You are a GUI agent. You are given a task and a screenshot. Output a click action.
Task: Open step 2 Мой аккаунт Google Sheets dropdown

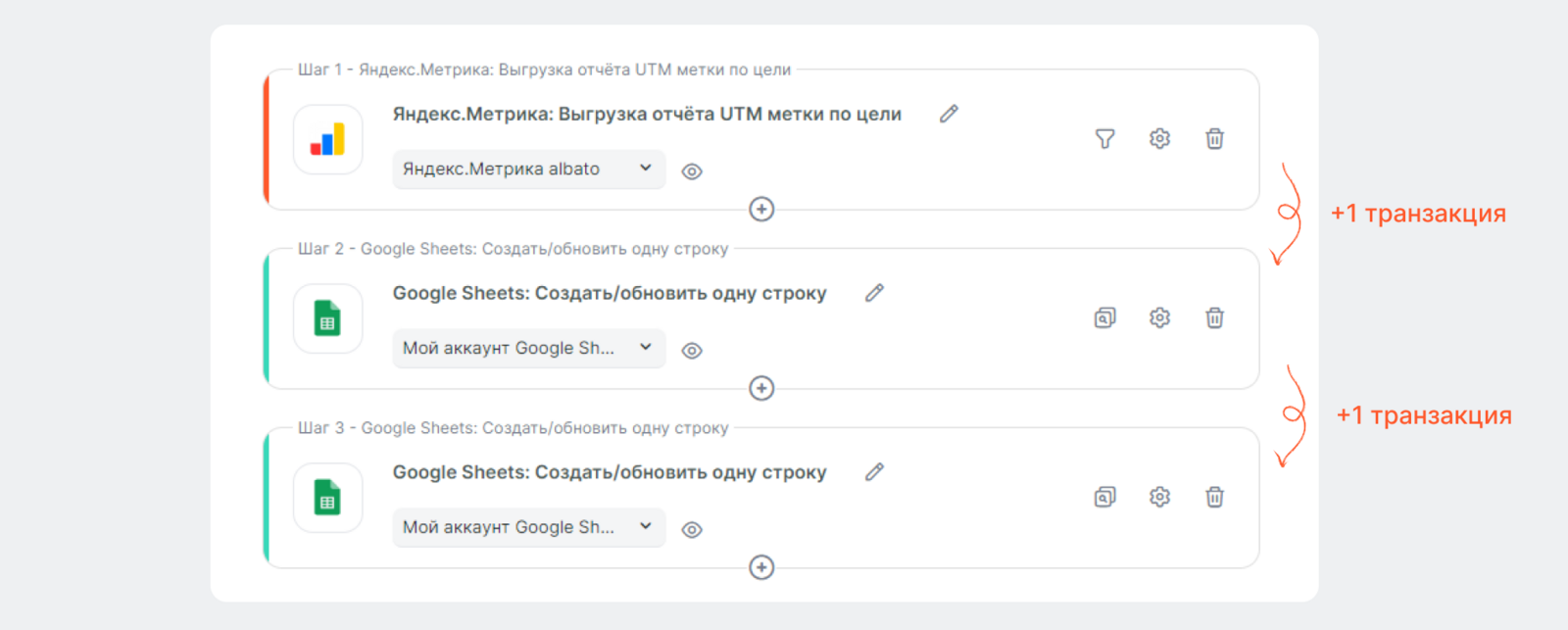(528, 349)
